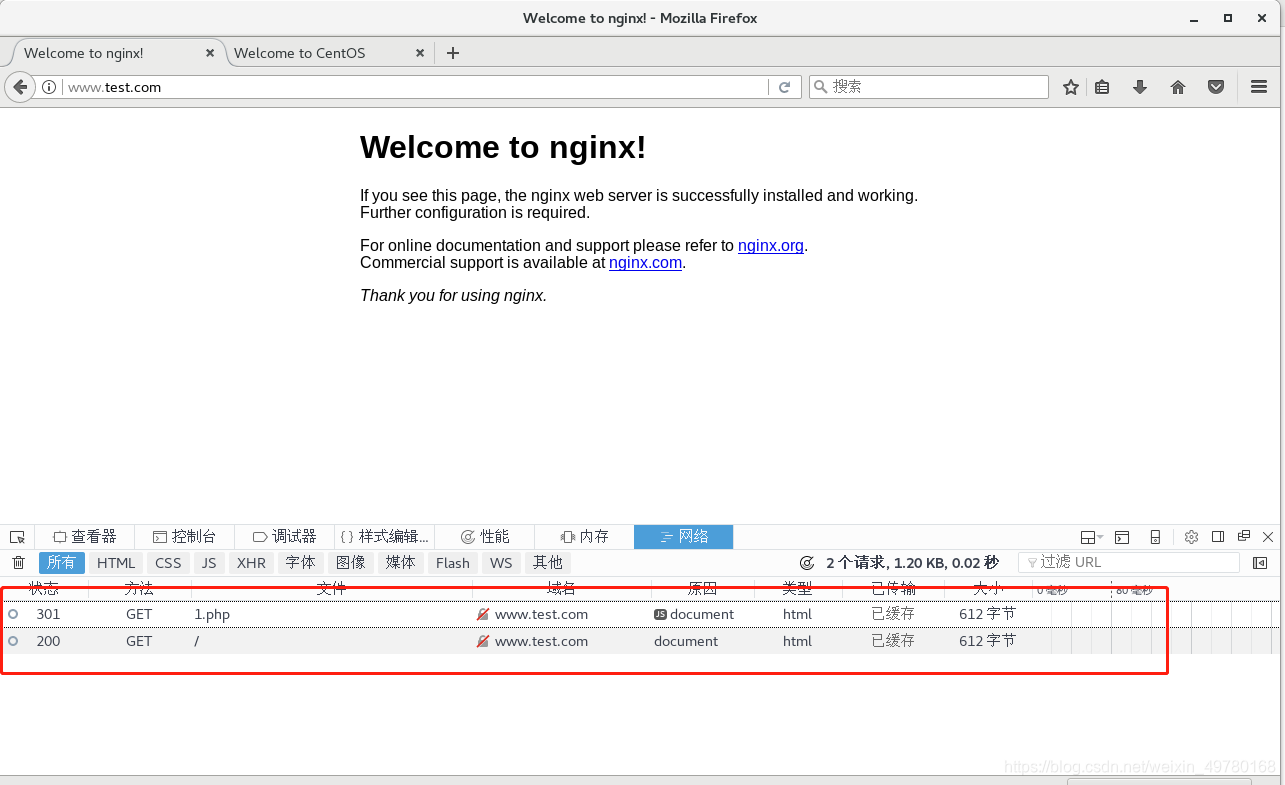Filter requests by 图像

351,563
